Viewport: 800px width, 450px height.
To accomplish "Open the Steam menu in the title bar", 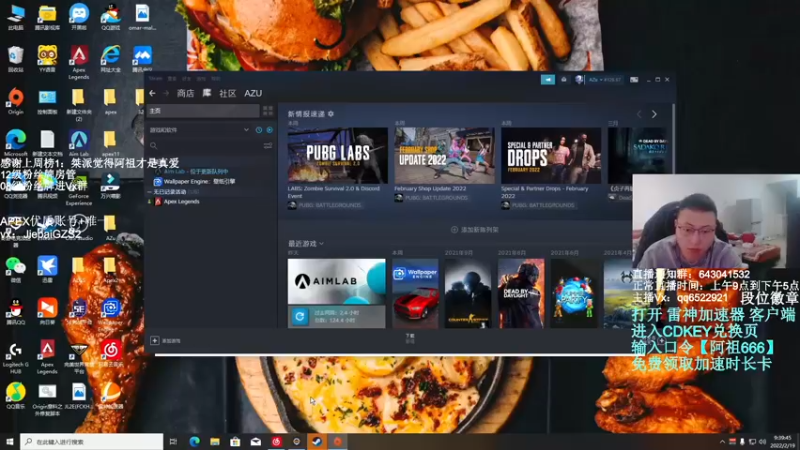I will [155, 79].
